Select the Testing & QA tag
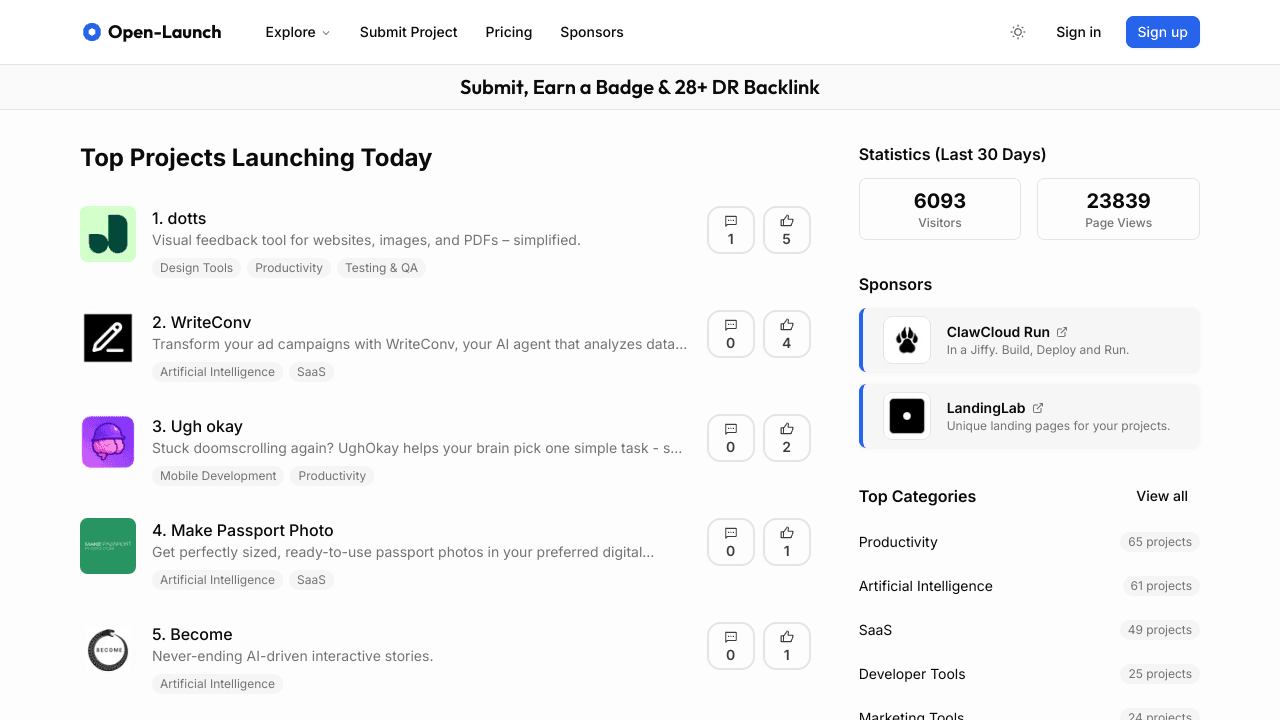This screenshot has height=720, width=1280. point(382,268)
